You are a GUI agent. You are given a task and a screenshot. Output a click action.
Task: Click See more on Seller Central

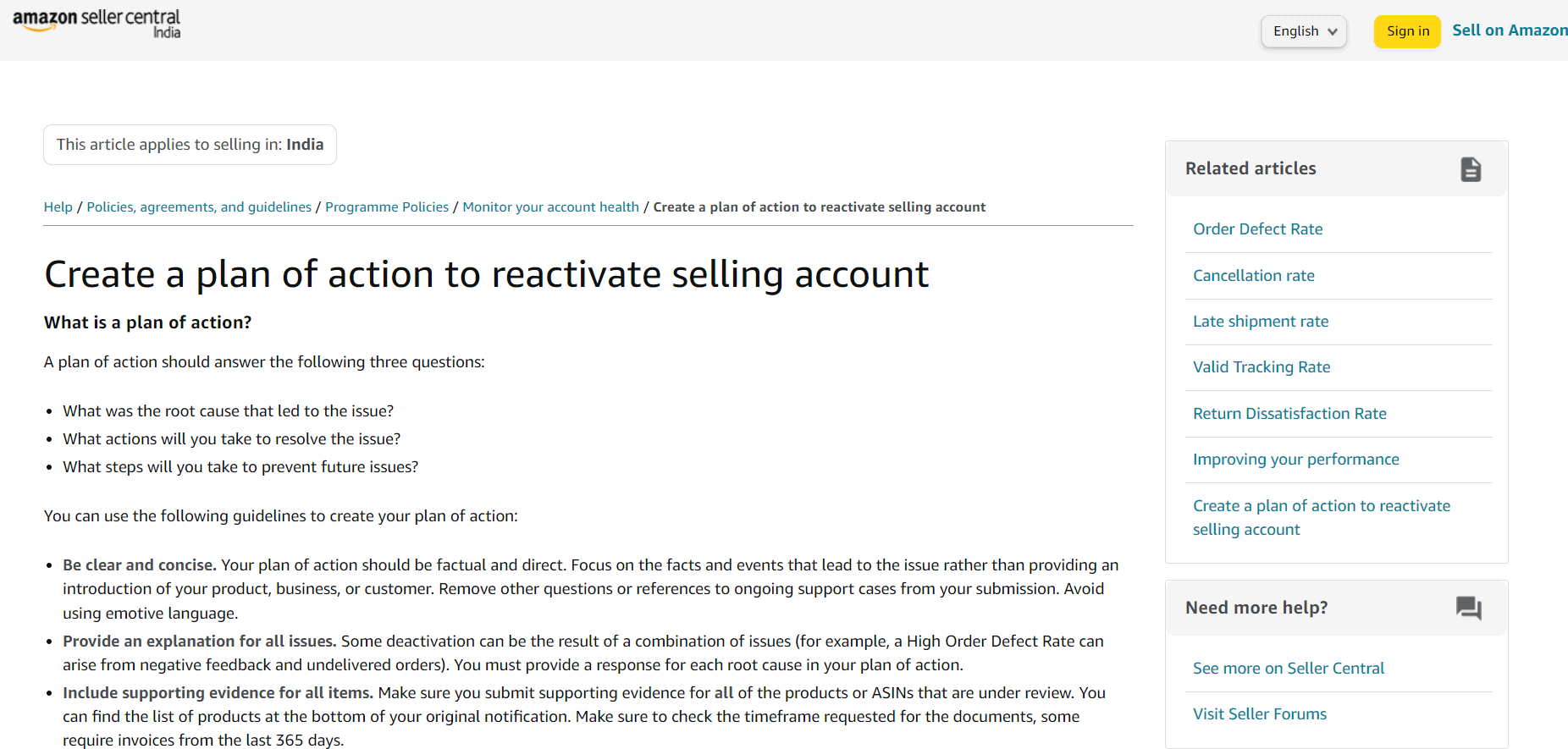(x=1288, y=669)
